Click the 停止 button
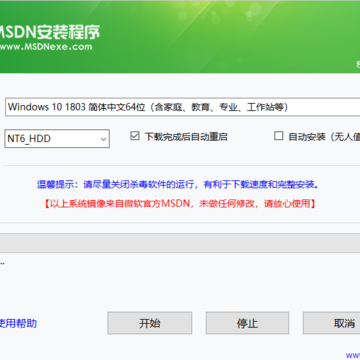Viewport: 360px width, 360px height. coord(247,323)
